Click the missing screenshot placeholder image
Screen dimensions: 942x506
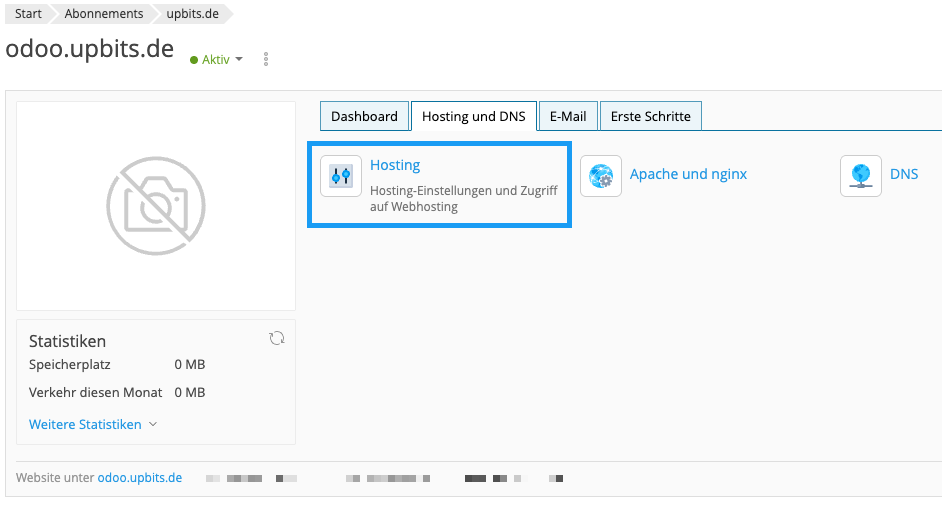[156, 206]
